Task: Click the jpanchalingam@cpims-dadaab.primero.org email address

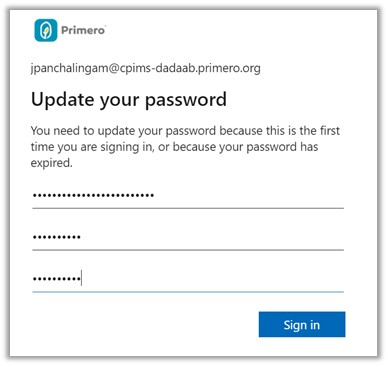Action: tap(146, 68)
